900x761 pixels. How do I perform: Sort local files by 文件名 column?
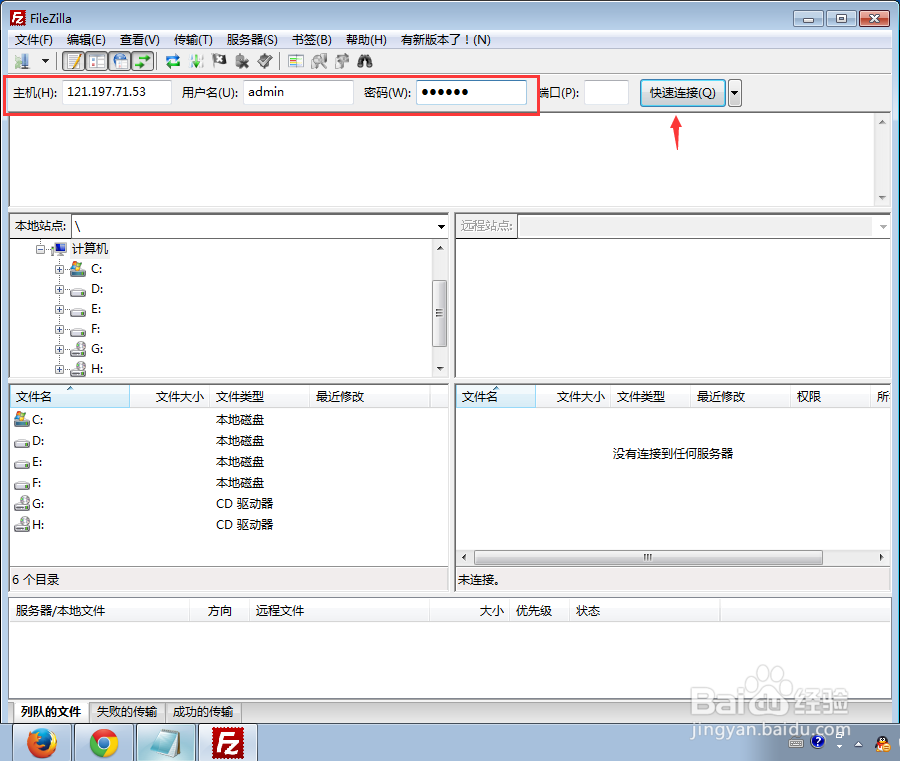pos(70,397)
